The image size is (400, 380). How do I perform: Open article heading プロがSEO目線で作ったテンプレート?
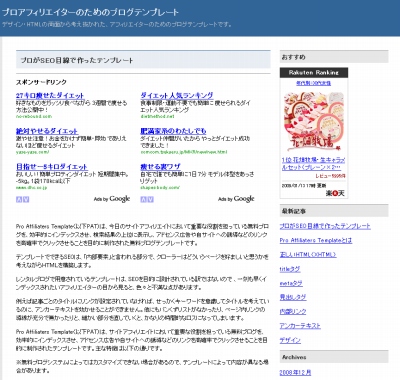pyautogui.click(x=77, y=60)
